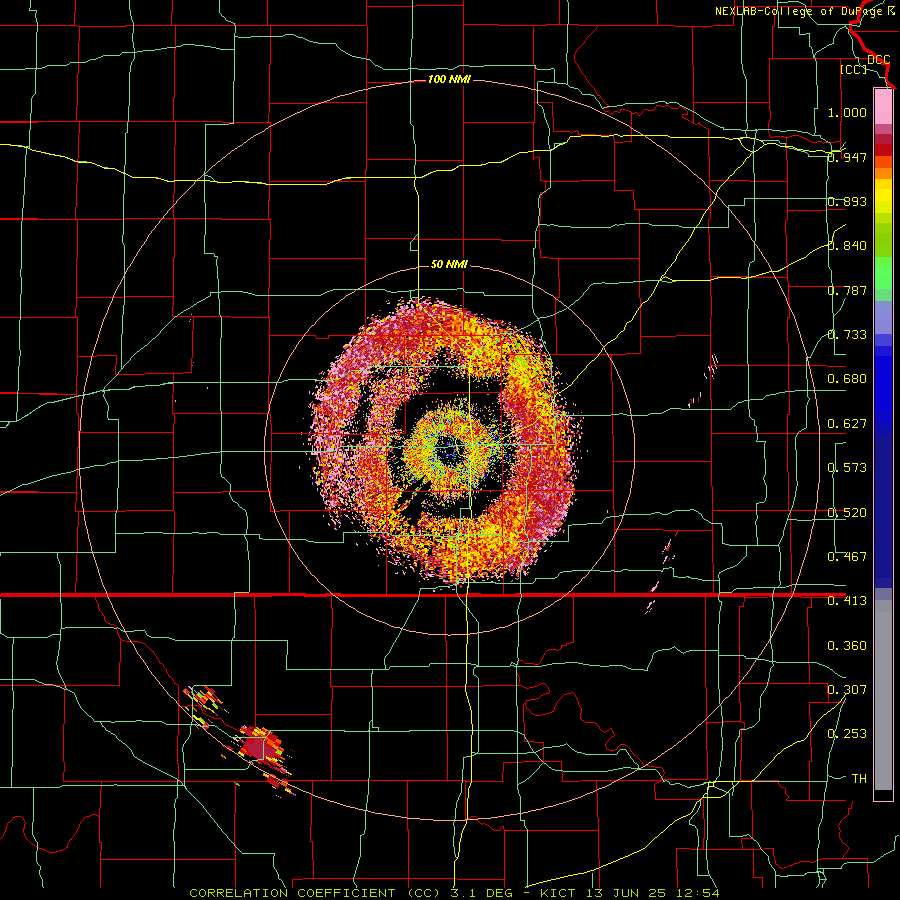Select the 0.680 legend value
This screenshot has height=900, width=900.
coord(847,379)
